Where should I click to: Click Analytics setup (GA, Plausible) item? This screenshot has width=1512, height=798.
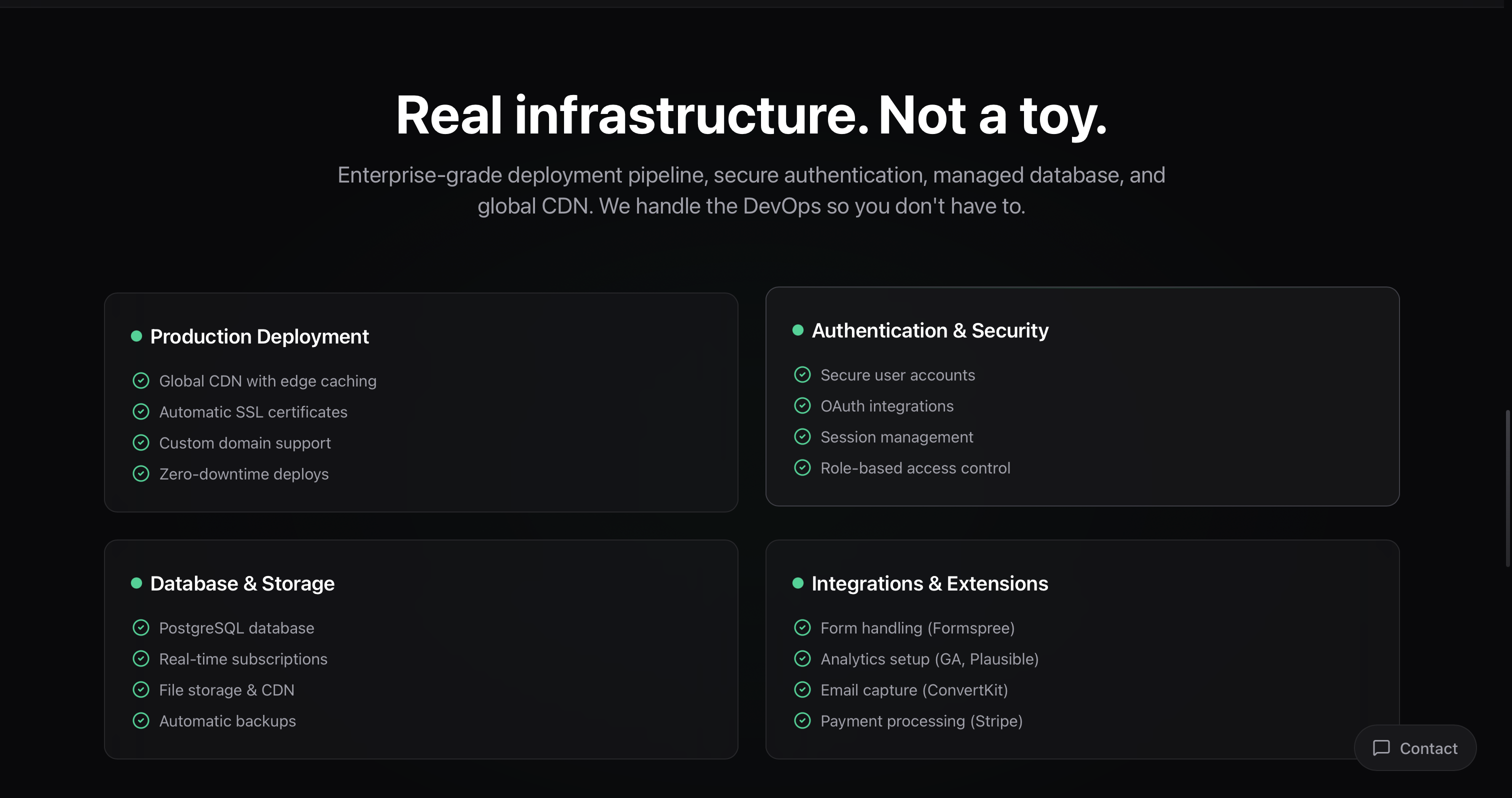[929, 659]
